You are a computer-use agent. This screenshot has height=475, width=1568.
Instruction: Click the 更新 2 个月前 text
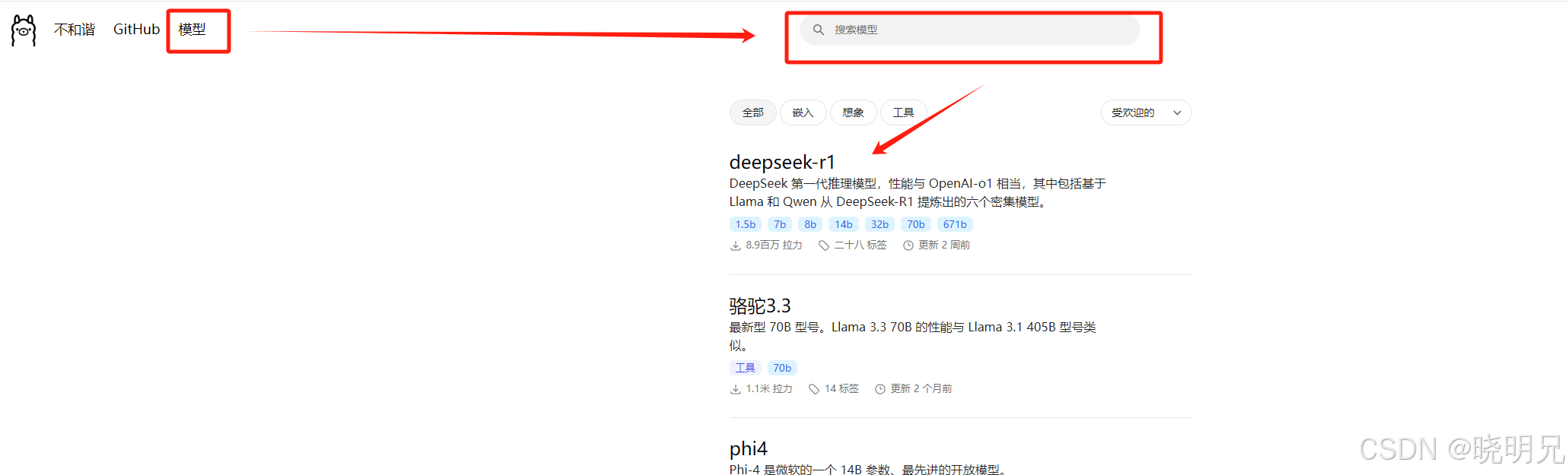(x=921, y=389)
